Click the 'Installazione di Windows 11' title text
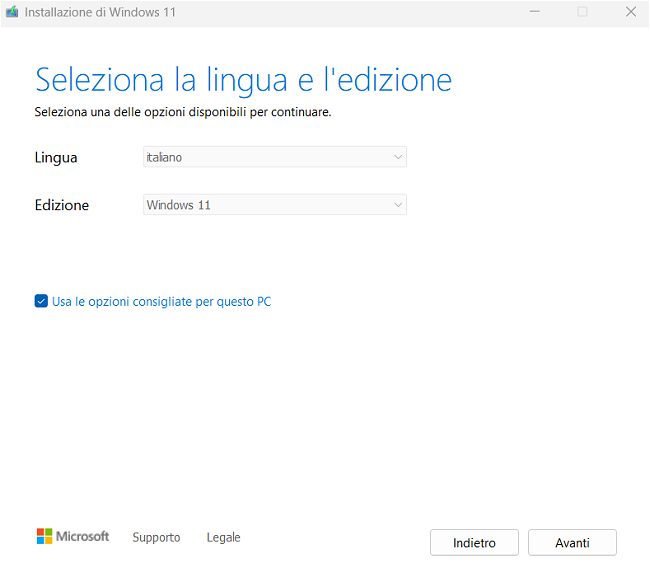 (100, 12)
